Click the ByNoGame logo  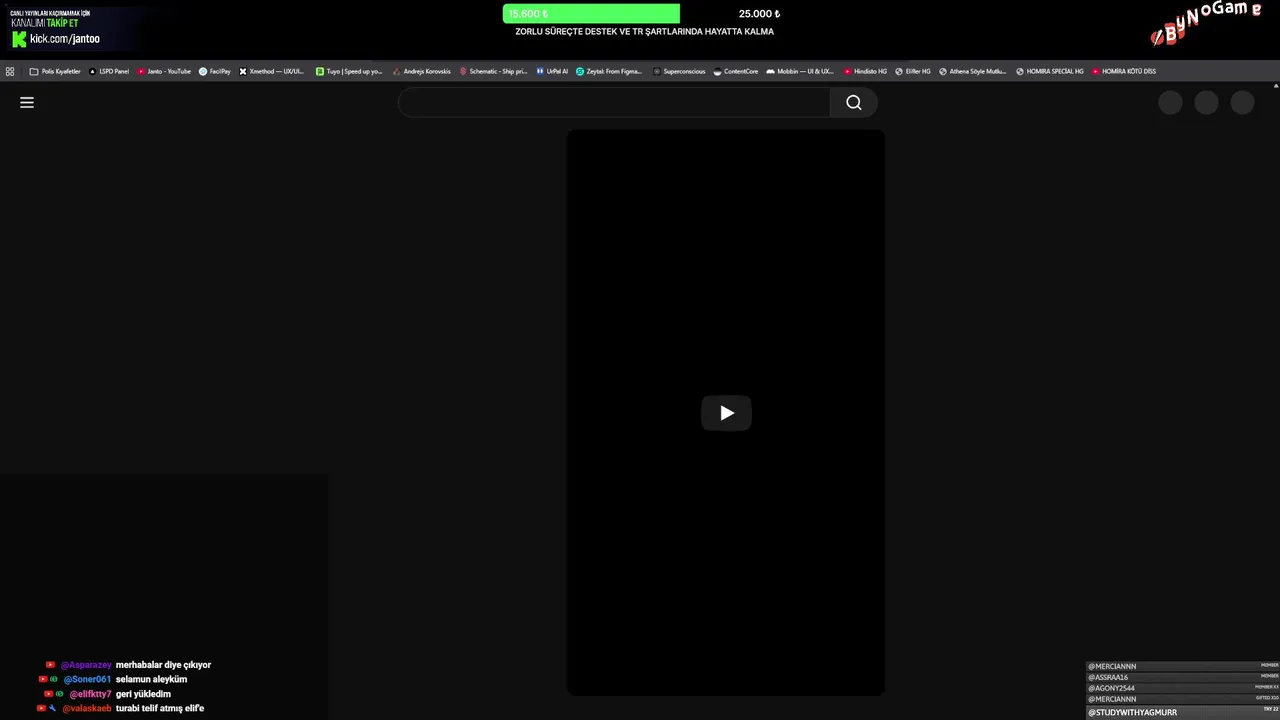(x=1205, y=24)
